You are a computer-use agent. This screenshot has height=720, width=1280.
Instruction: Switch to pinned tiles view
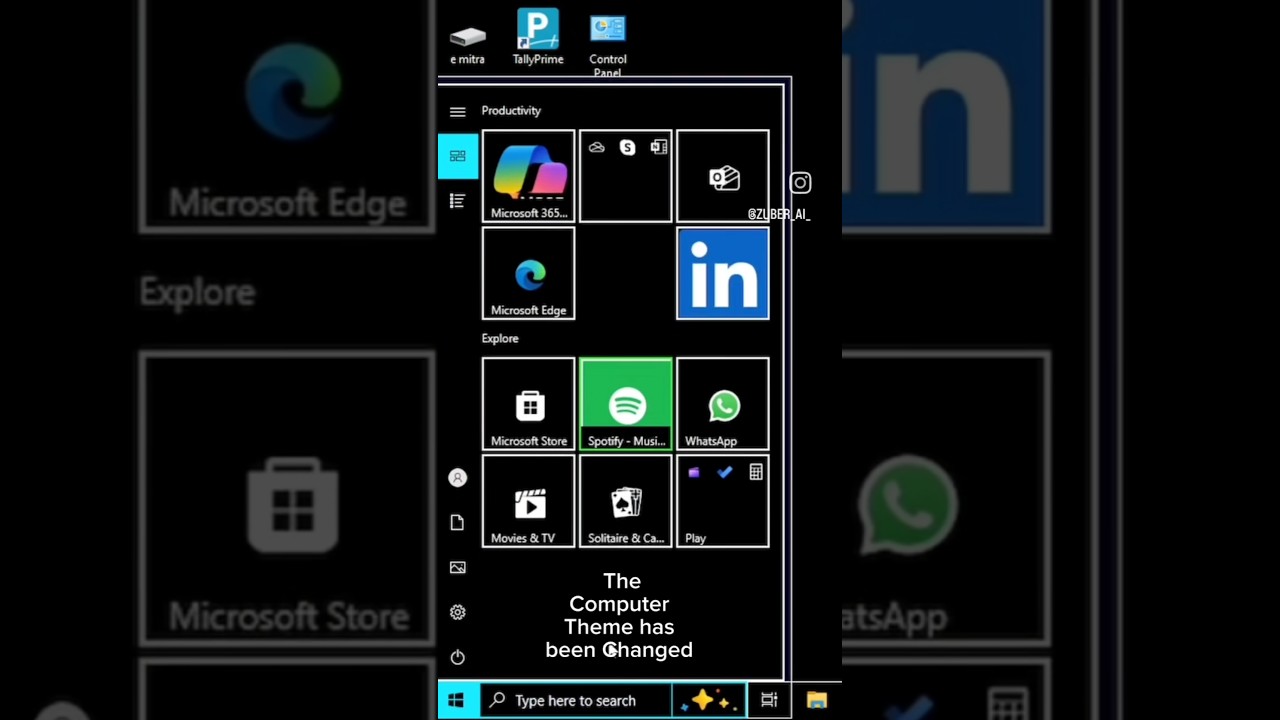(458, 156)
